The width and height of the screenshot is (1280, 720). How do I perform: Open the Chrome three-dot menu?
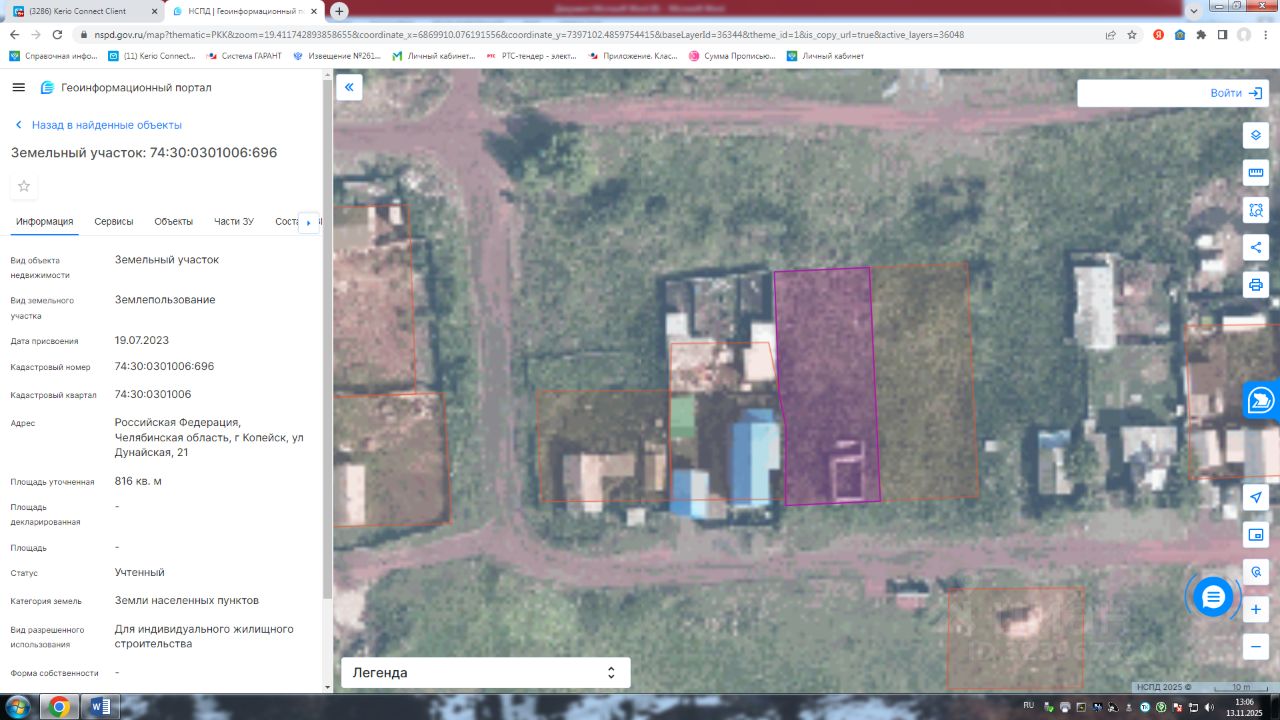point(1265,34)
